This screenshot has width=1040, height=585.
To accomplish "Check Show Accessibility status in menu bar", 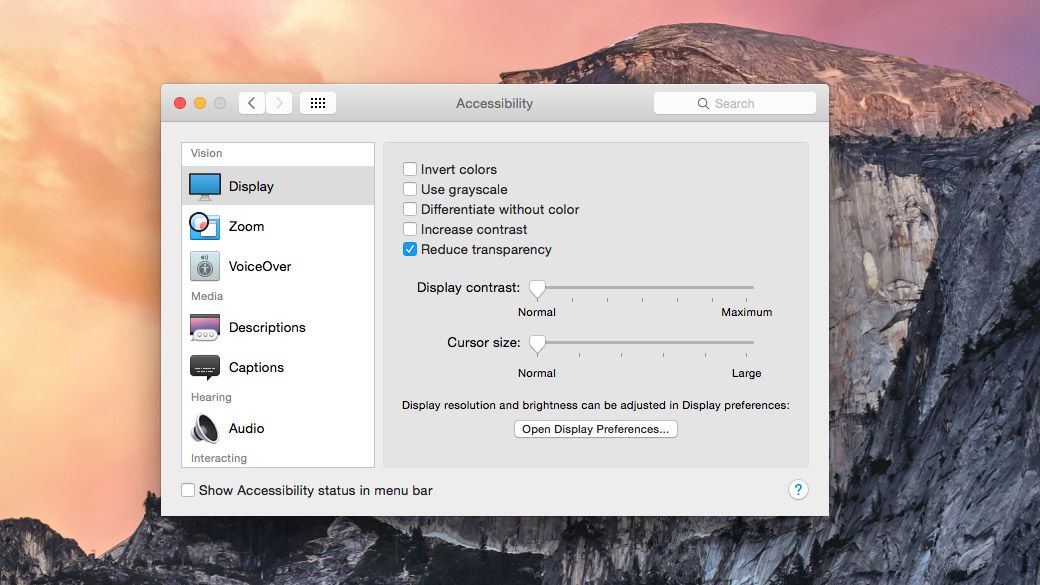I will click(x=187, y=490).
